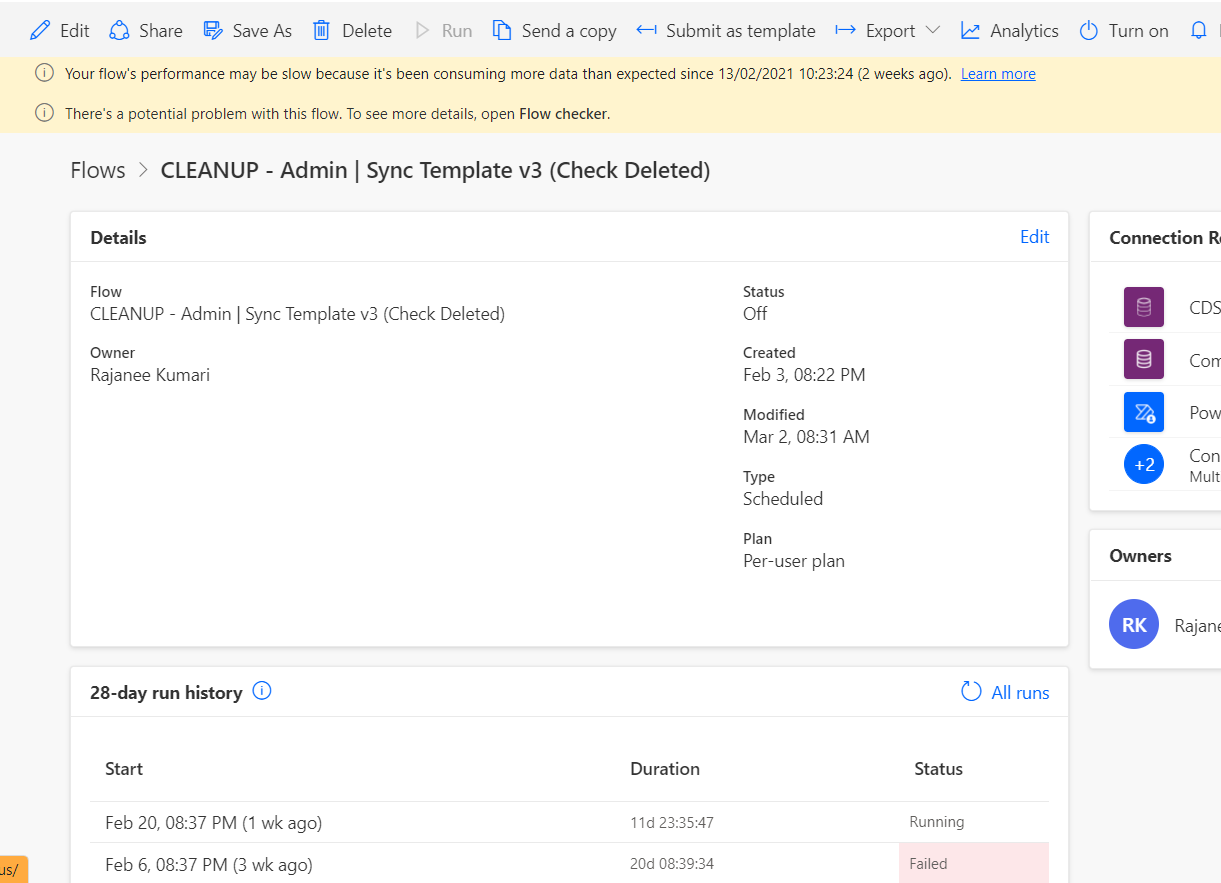Click the Status column header

click(938, 769)
